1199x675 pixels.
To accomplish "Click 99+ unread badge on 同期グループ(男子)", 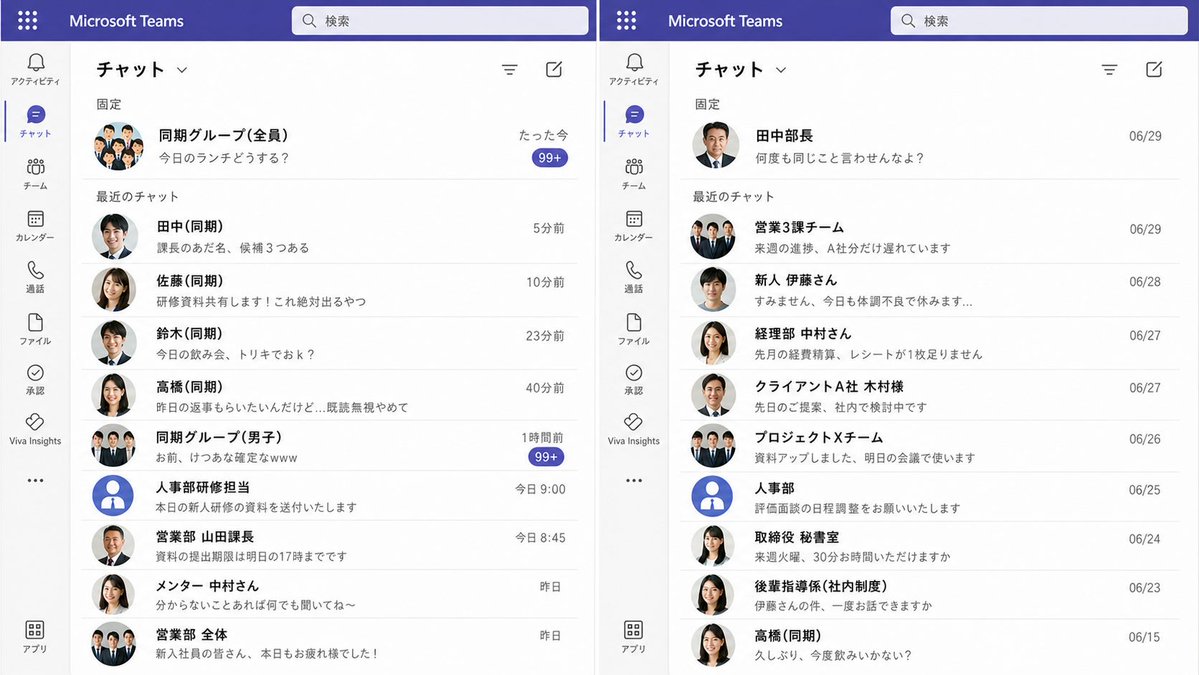I will click(546, 457).
